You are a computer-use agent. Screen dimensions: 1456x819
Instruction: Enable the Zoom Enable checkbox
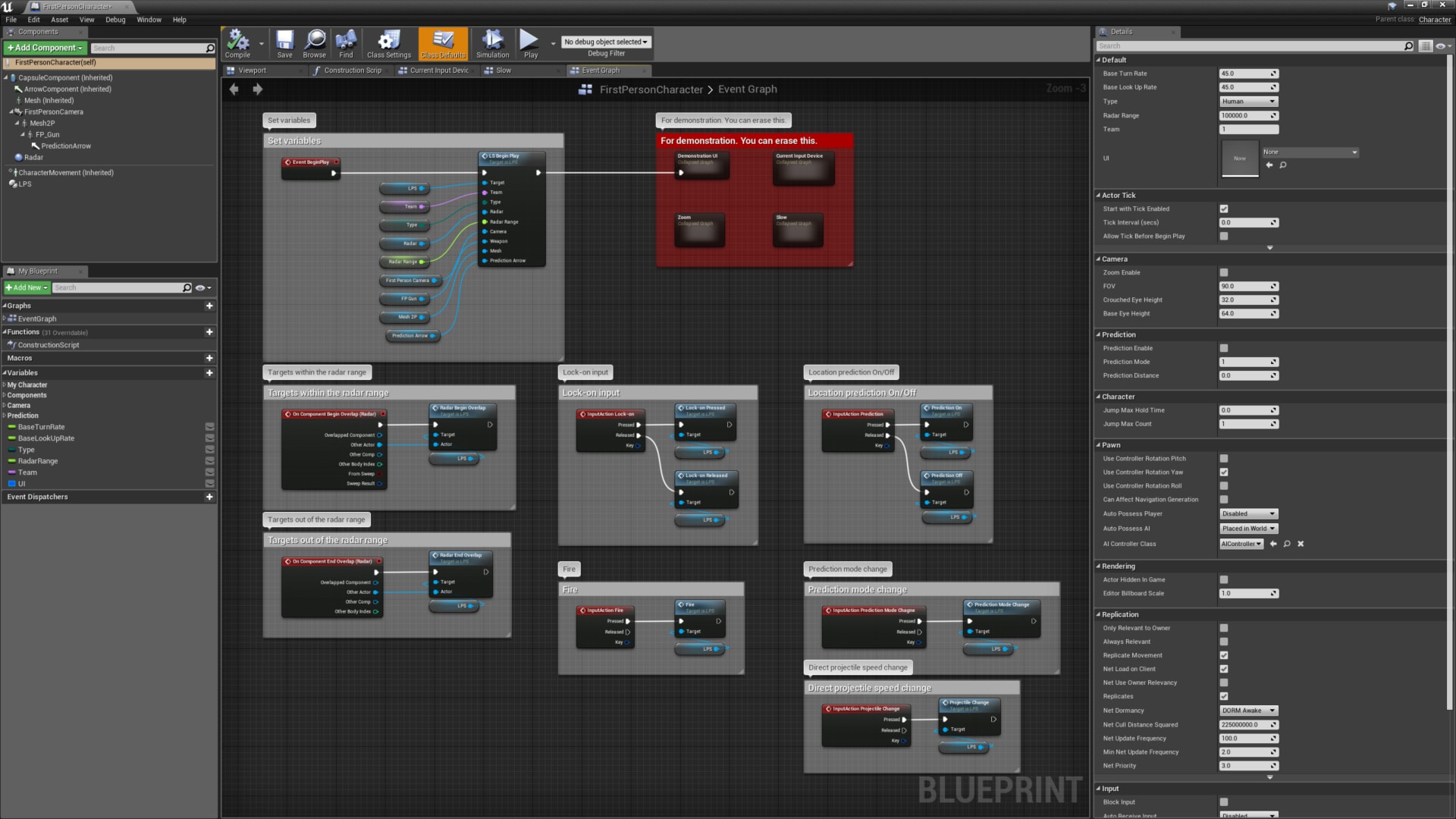pos(1223,273)
